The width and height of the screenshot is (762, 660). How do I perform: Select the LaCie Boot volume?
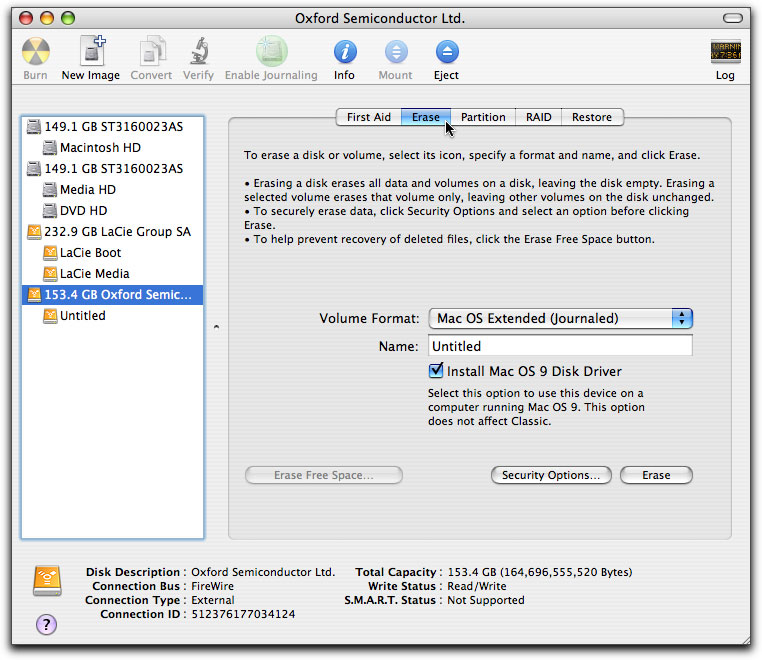113,253
